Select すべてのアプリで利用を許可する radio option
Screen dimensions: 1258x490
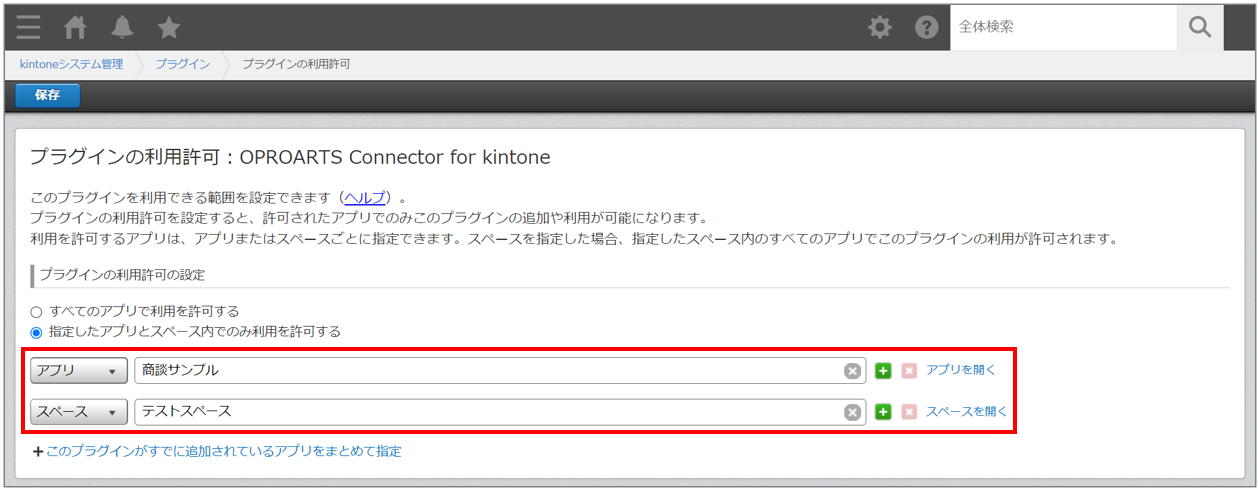tap(36, 311)
